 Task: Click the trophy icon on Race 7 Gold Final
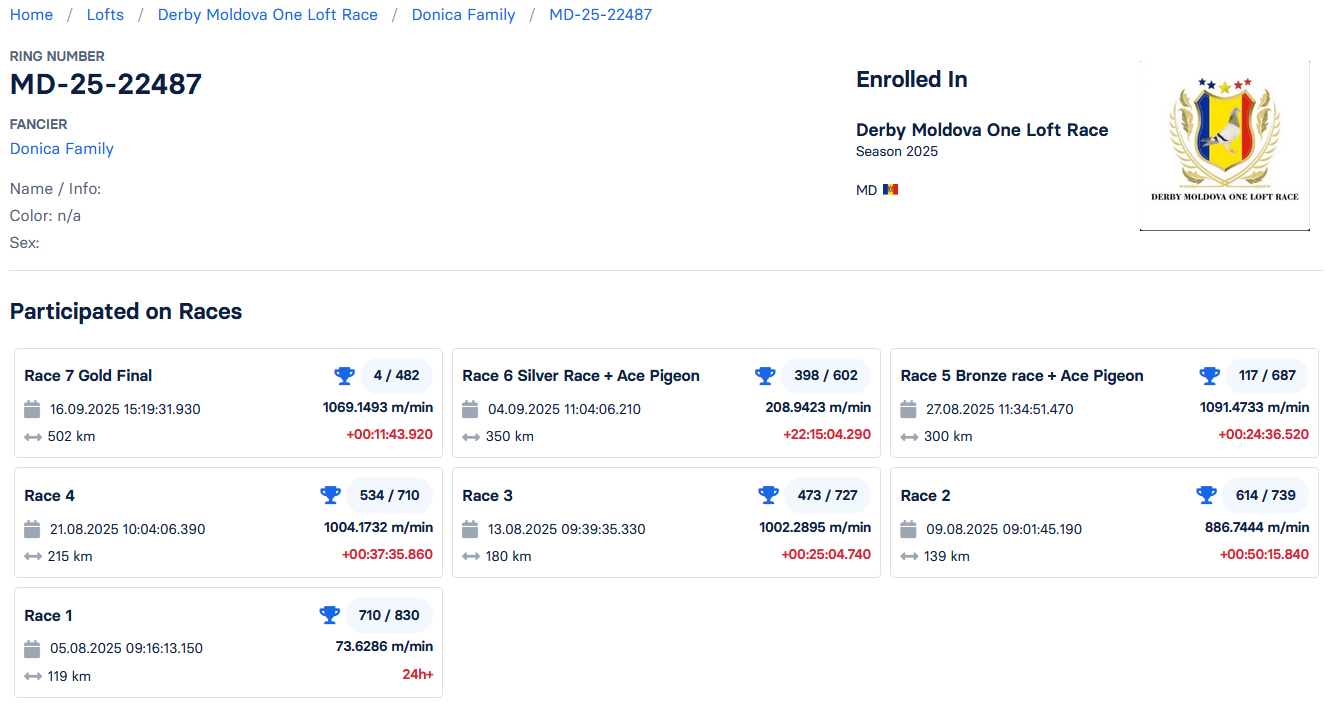(x=344, y=376)
